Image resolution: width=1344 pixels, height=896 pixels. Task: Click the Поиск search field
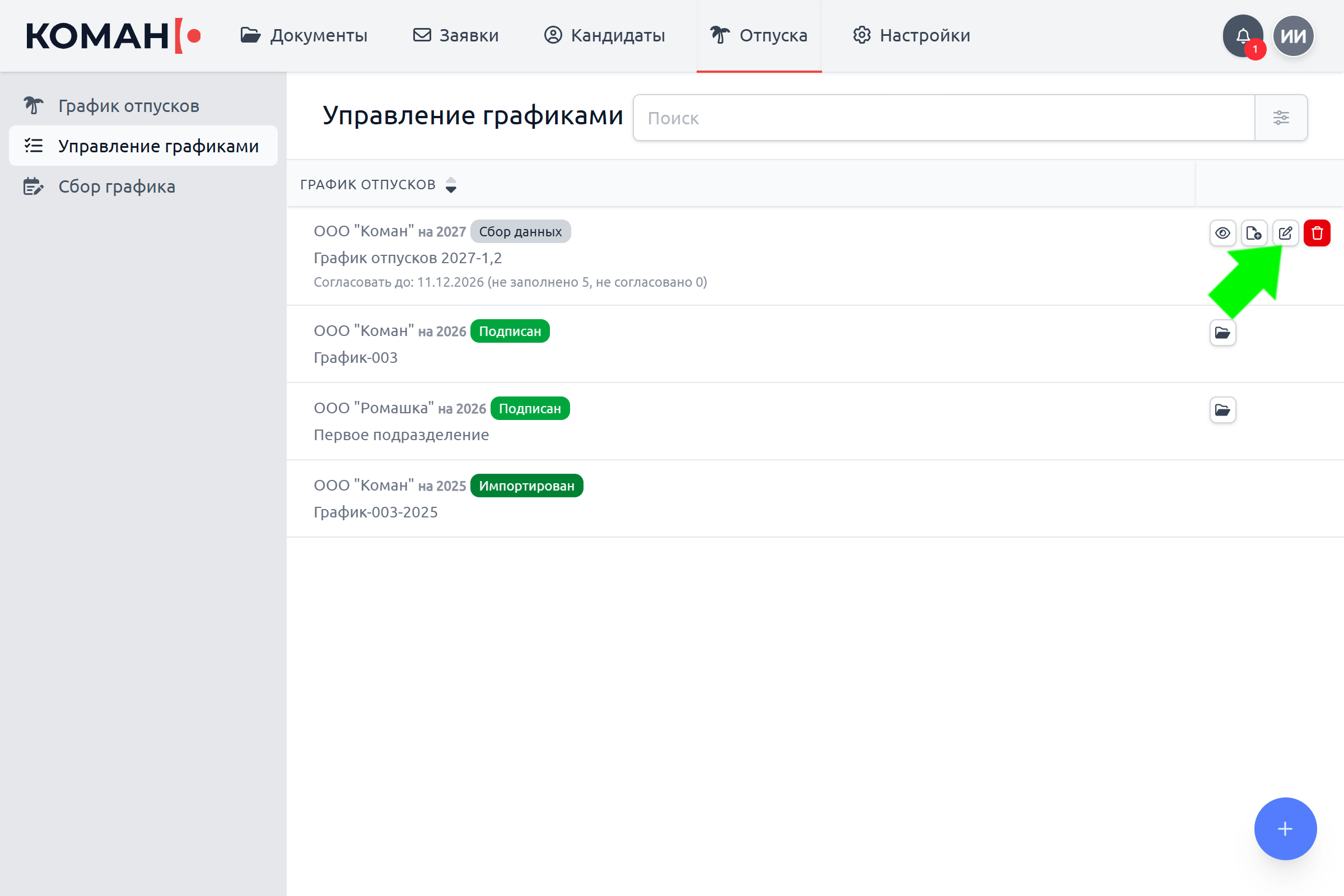[x=944, y=118]
